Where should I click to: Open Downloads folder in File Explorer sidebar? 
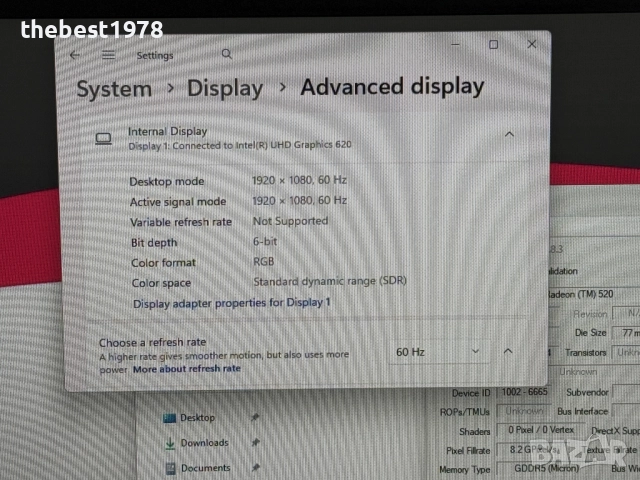[x=204, y=443]
